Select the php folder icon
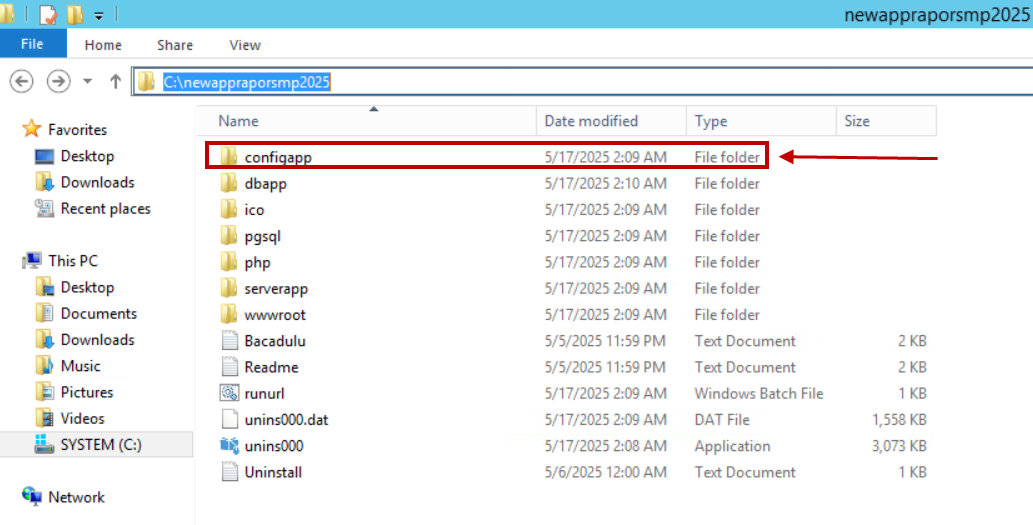Screen dimensions: 1033x525 click(x=229, y=262)
